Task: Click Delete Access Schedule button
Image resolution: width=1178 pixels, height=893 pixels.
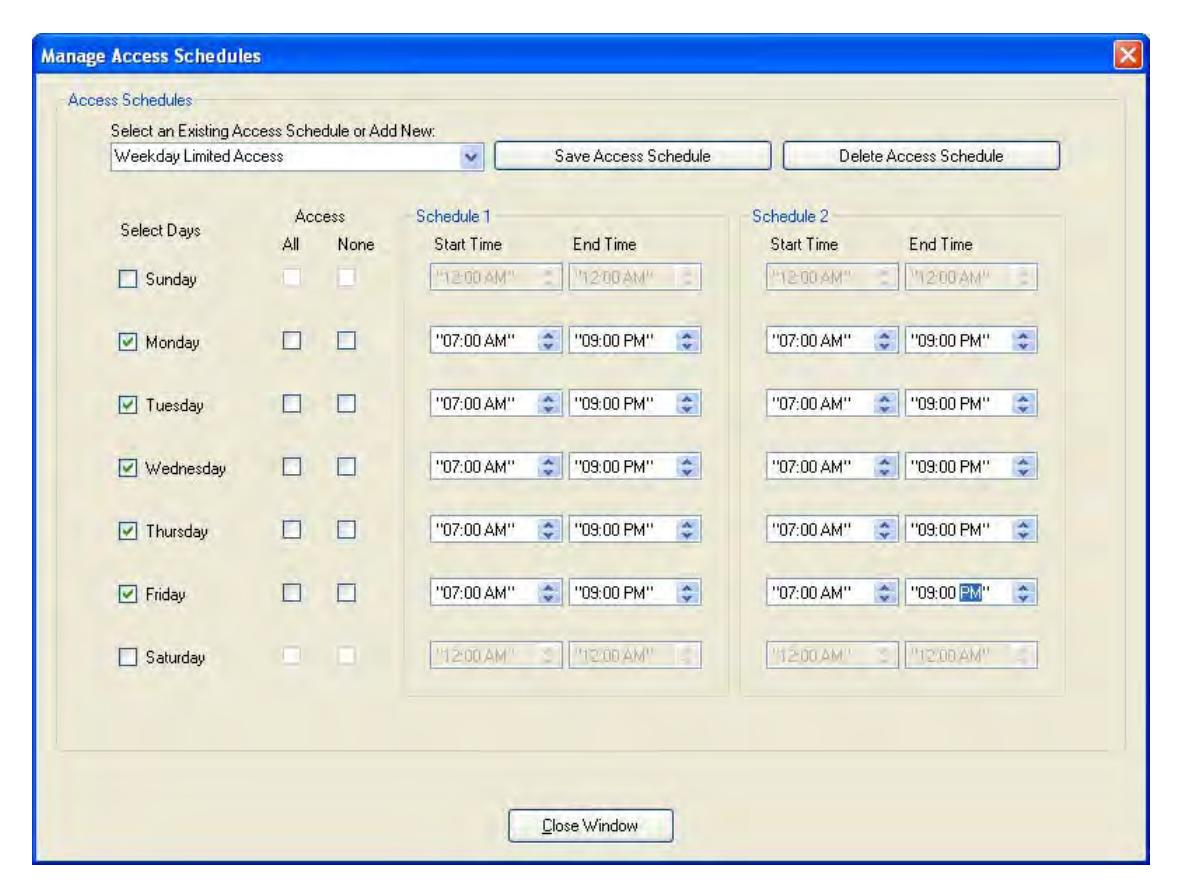Action: click(x=921, y=156)
